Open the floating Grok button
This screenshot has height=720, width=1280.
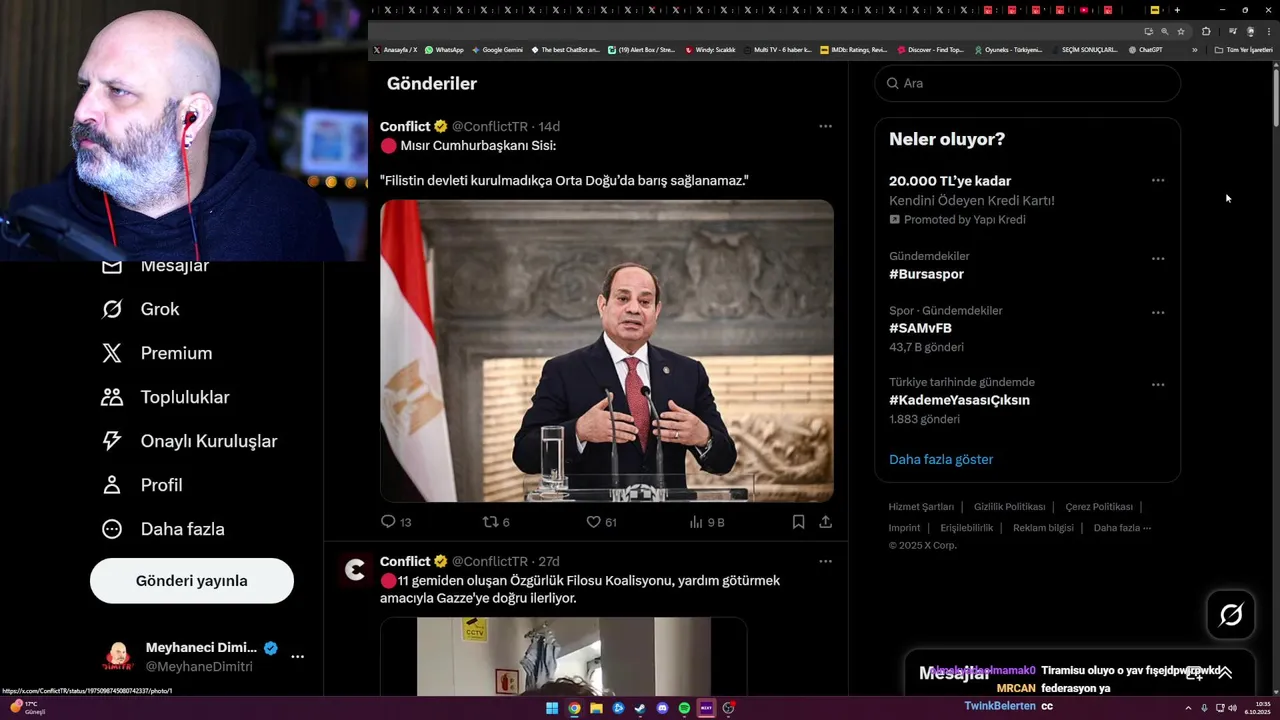click(1231, 615)
